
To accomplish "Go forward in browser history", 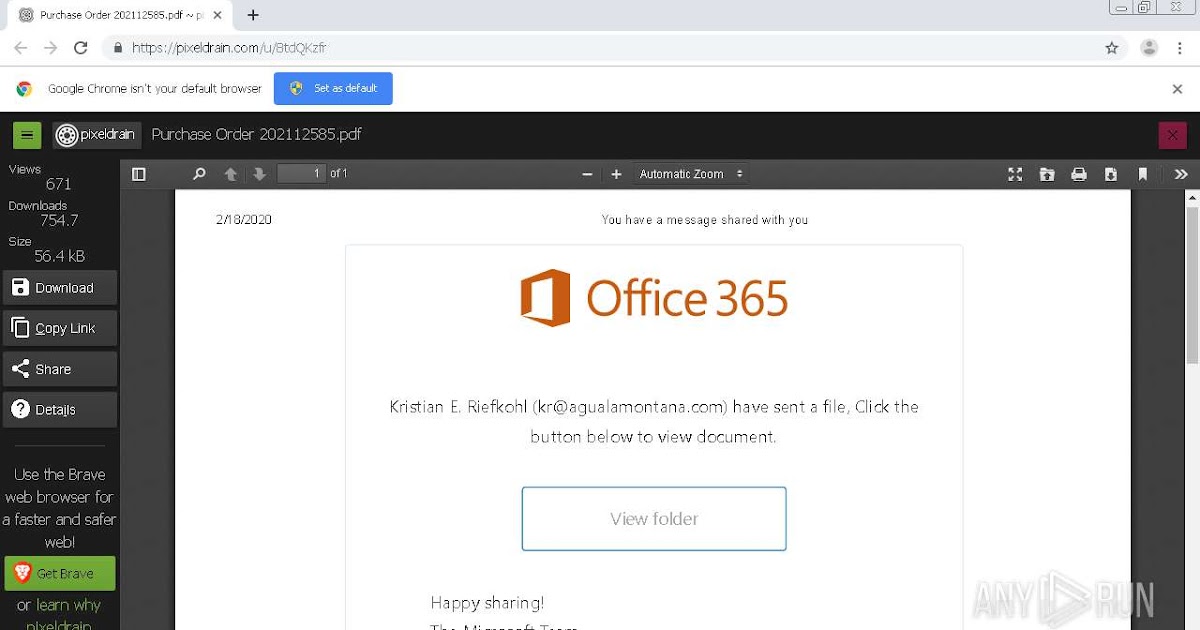I will tap(50, 48).
